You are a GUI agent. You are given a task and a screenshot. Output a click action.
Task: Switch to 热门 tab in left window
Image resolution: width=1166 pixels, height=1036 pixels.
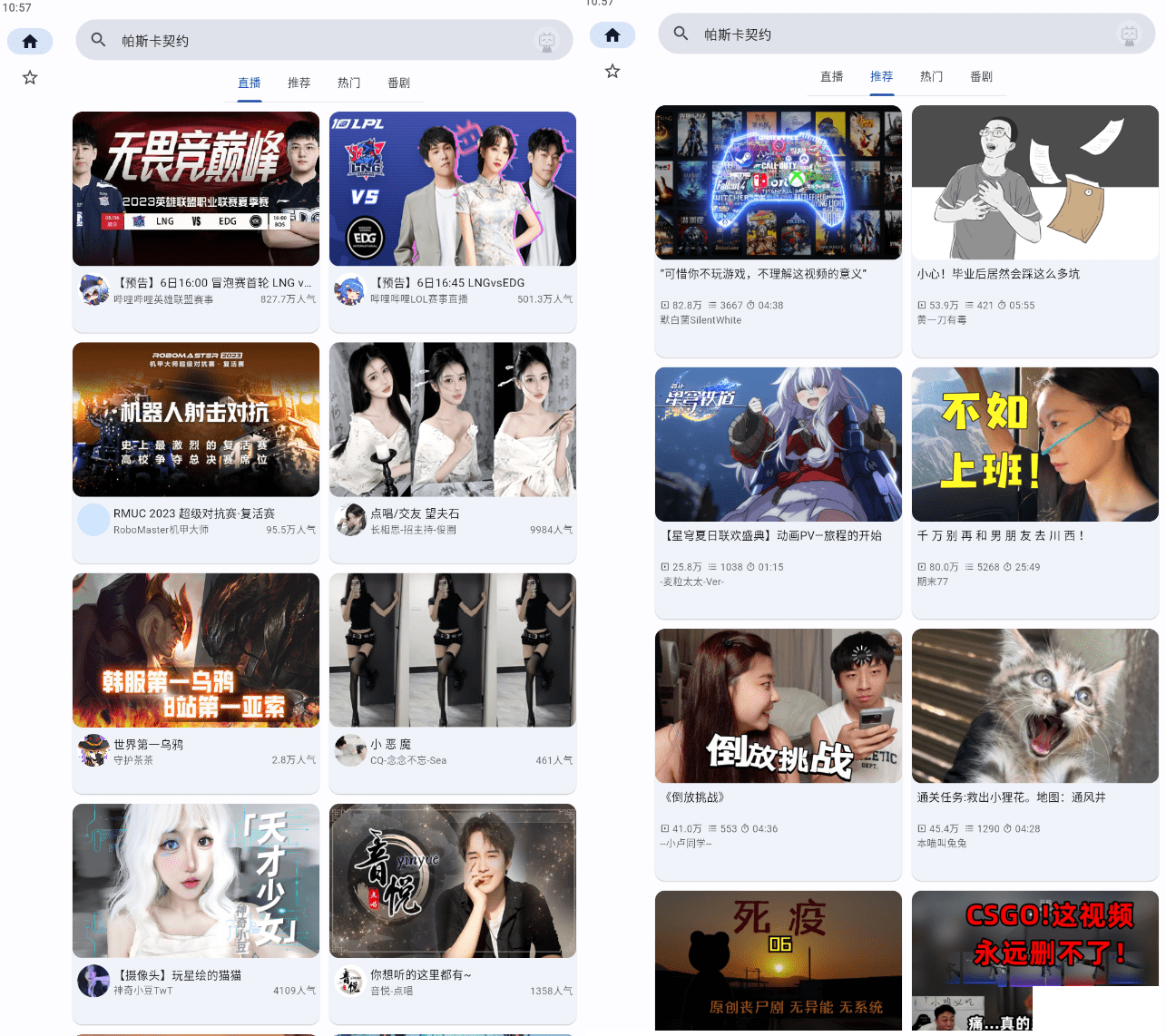349,83
